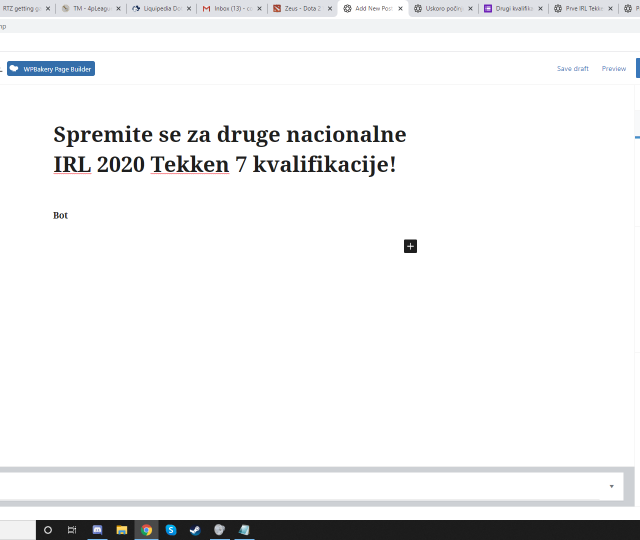The height and width of the screenshot is (540, 640).
Task: Click the 'Bot' paragraph text
Action: tap(60, 215)
